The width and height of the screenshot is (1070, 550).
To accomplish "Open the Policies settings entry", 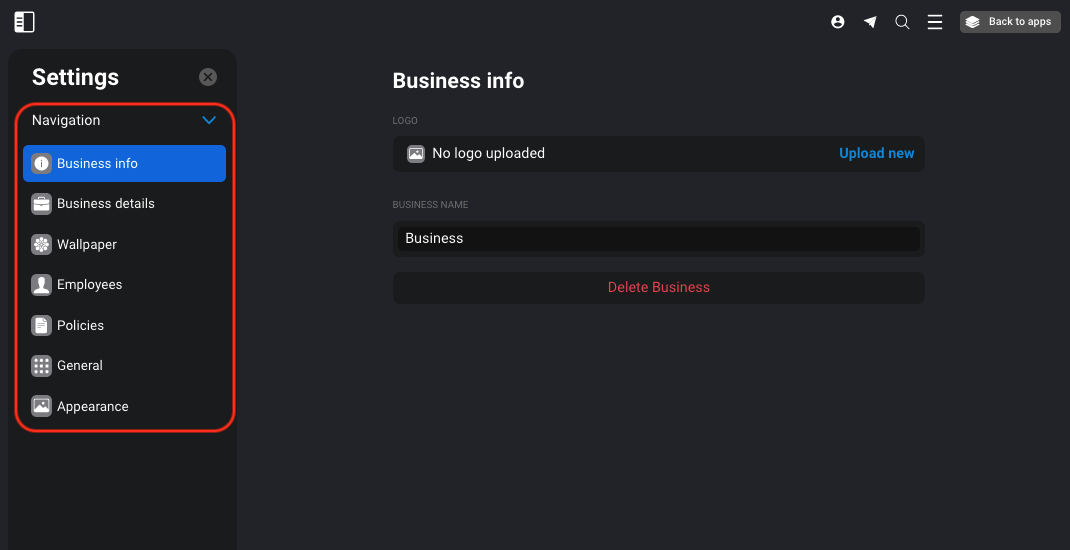I will coord(124,325).
